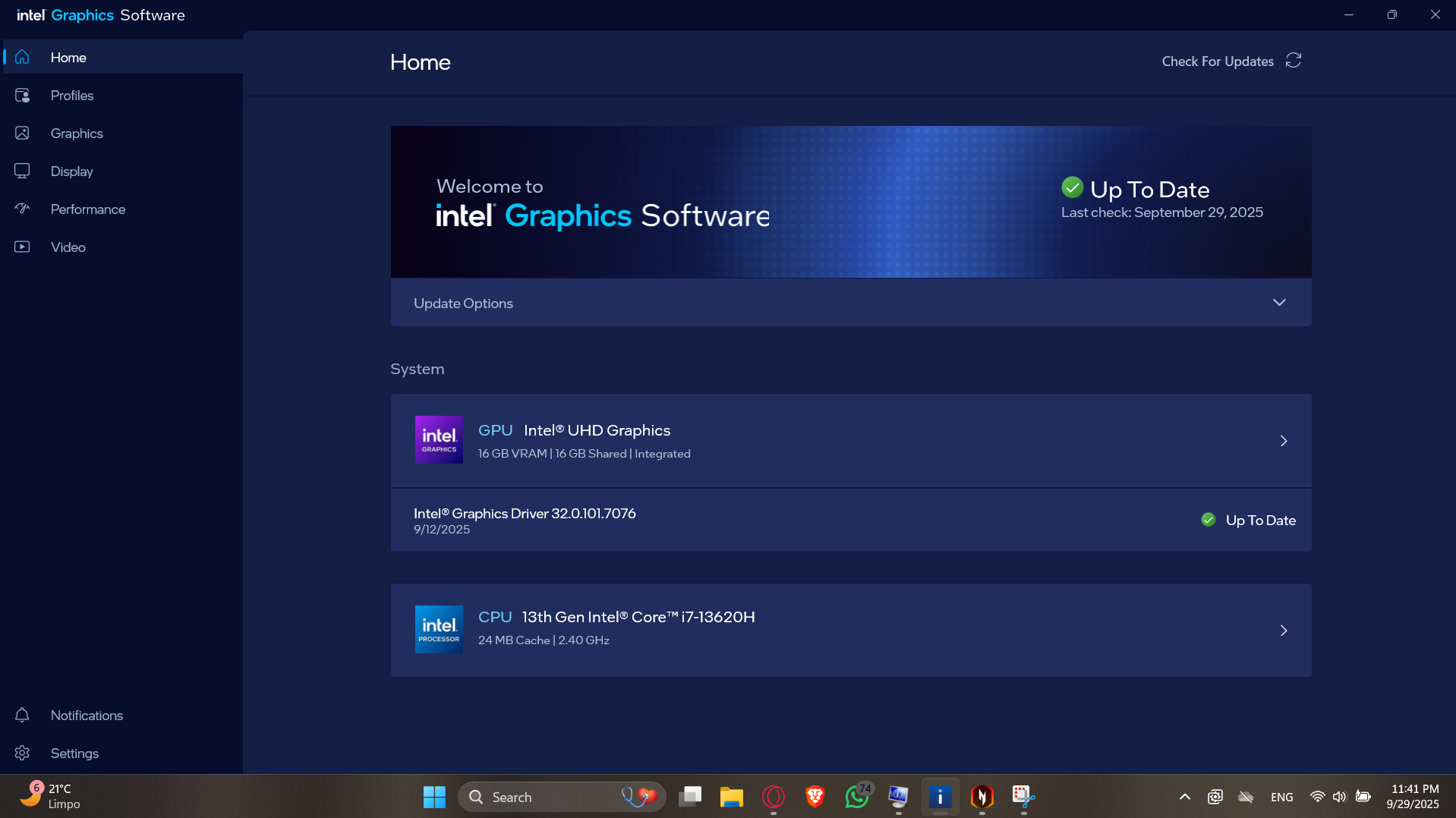Click the battery tray icon
The width and height of the screenshot is (1456, 818).
1363,797
